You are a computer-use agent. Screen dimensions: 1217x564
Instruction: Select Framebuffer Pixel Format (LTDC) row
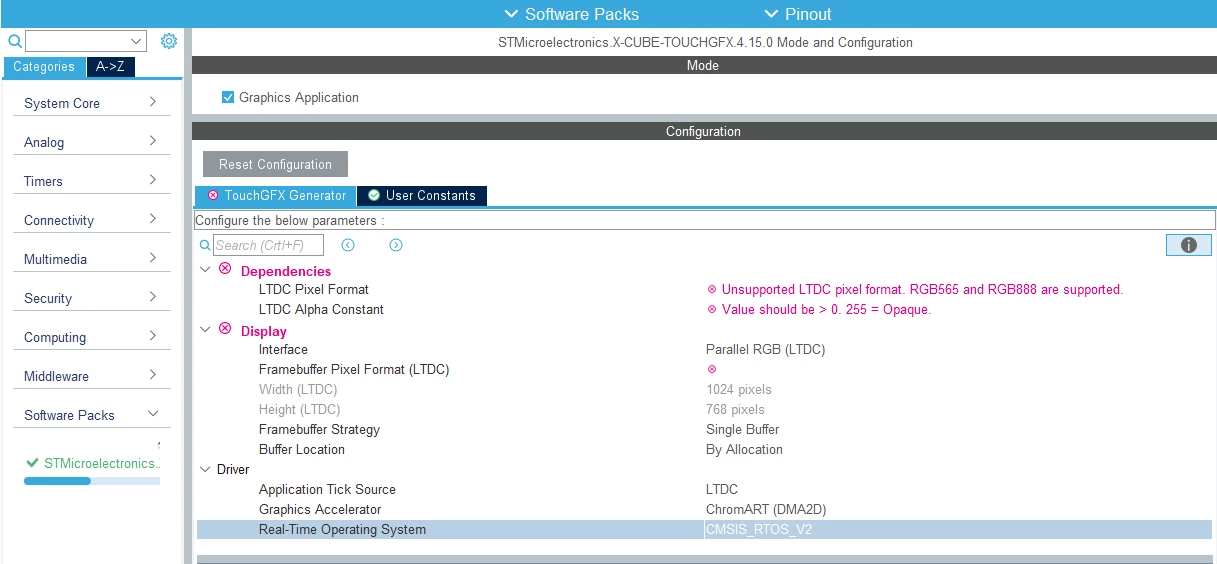click(704, 369)
